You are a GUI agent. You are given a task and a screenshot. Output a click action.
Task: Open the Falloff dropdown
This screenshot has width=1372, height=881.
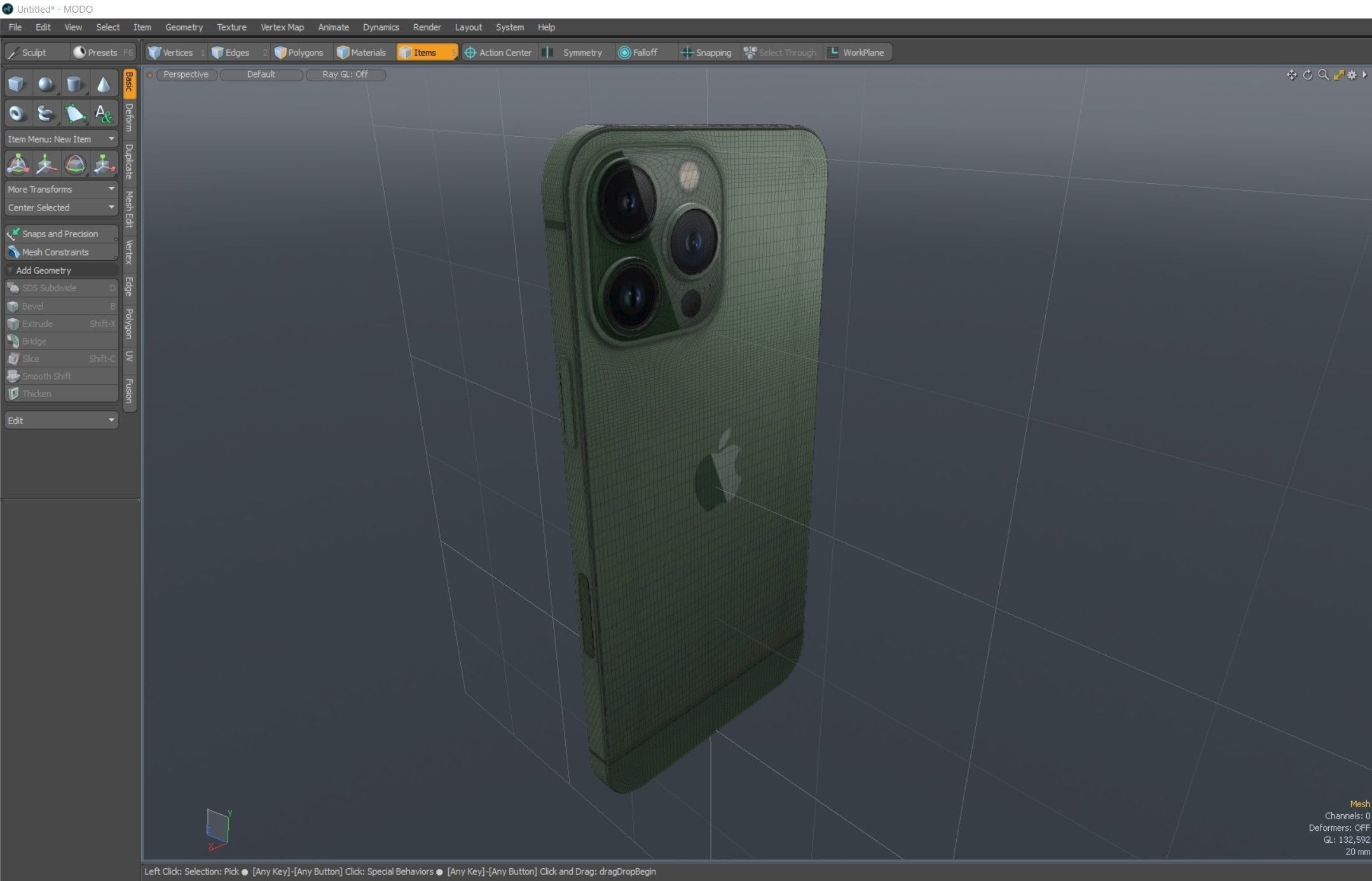coord(645,52)
